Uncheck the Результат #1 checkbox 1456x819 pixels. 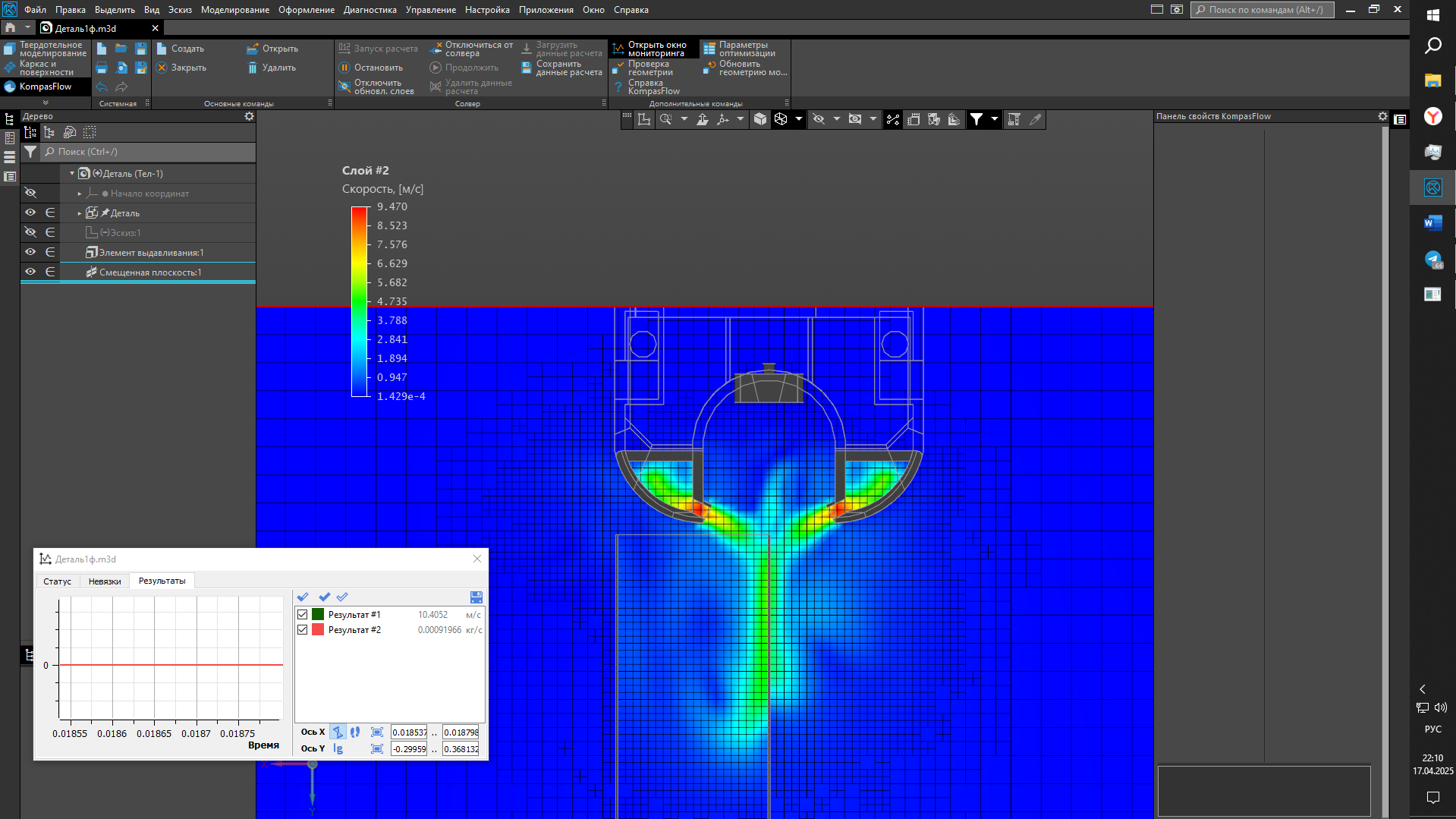(303, 615)
